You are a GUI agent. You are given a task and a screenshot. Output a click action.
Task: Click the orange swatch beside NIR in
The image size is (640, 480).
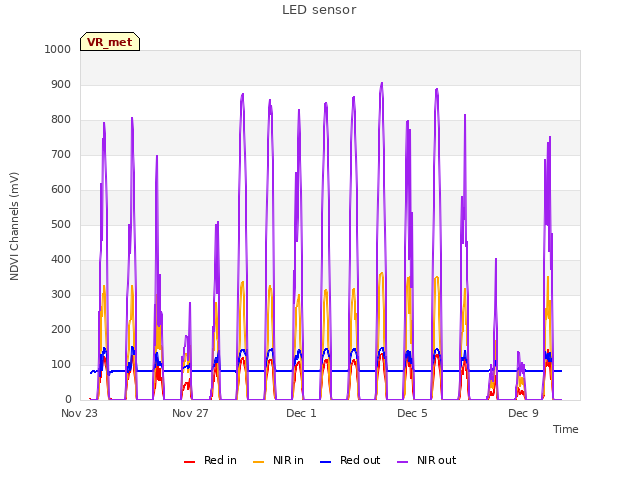(x=258, y=462)
